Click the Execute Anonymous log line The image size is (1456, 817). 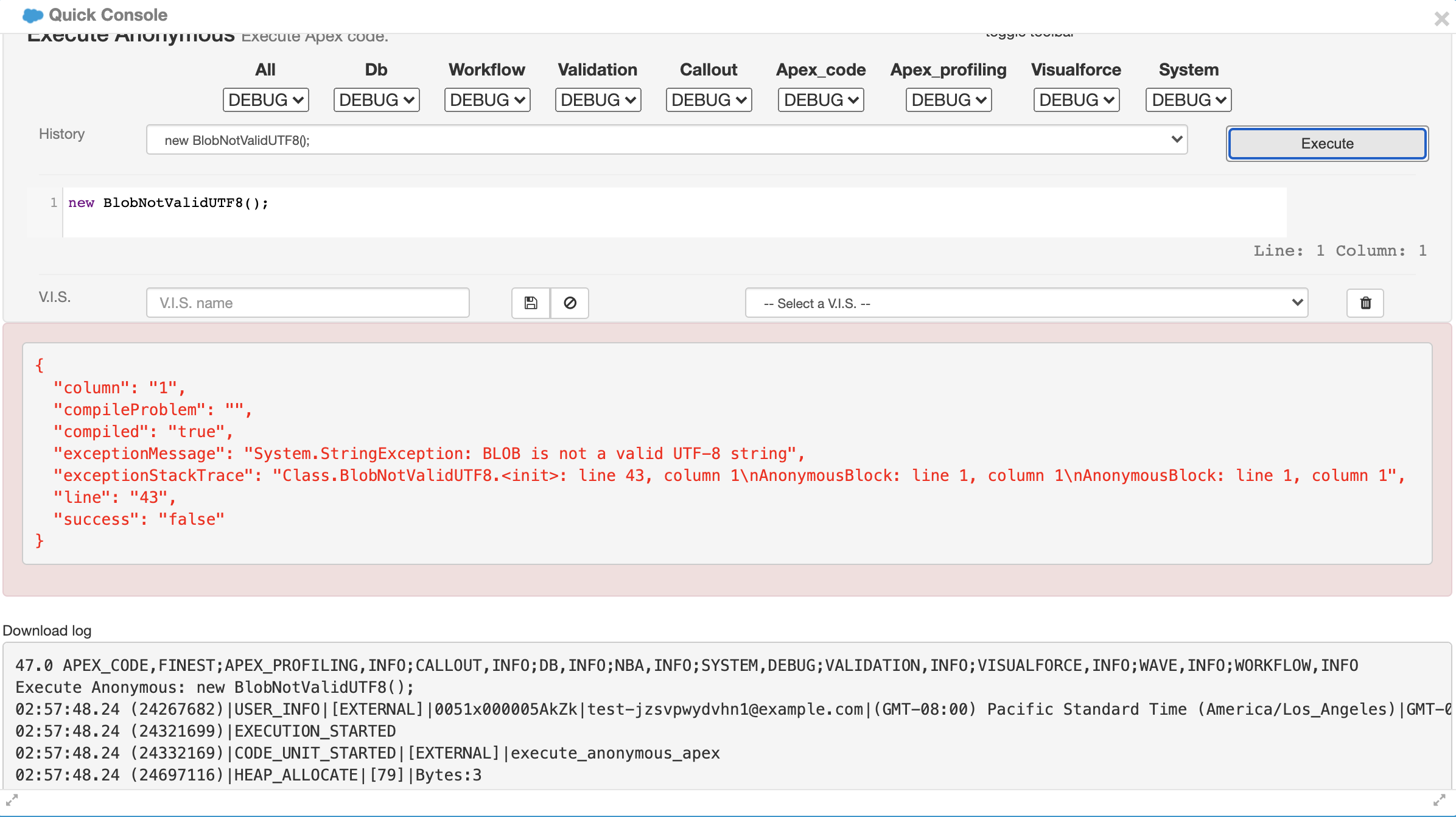click(215, 687)
